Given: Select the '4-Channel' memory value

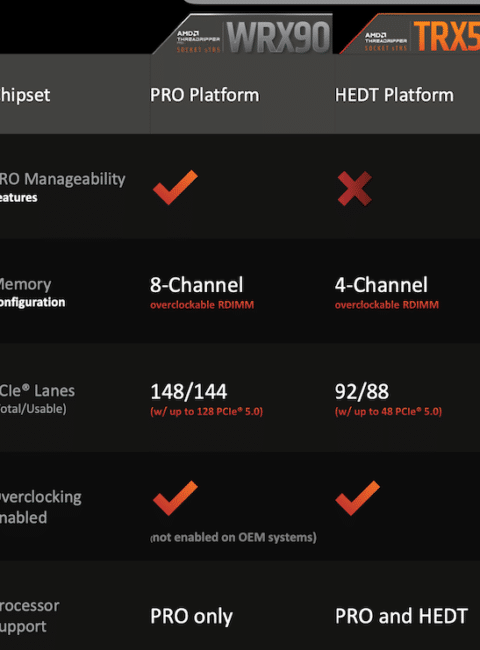Looking at the screenshot, I should point(381,285).
